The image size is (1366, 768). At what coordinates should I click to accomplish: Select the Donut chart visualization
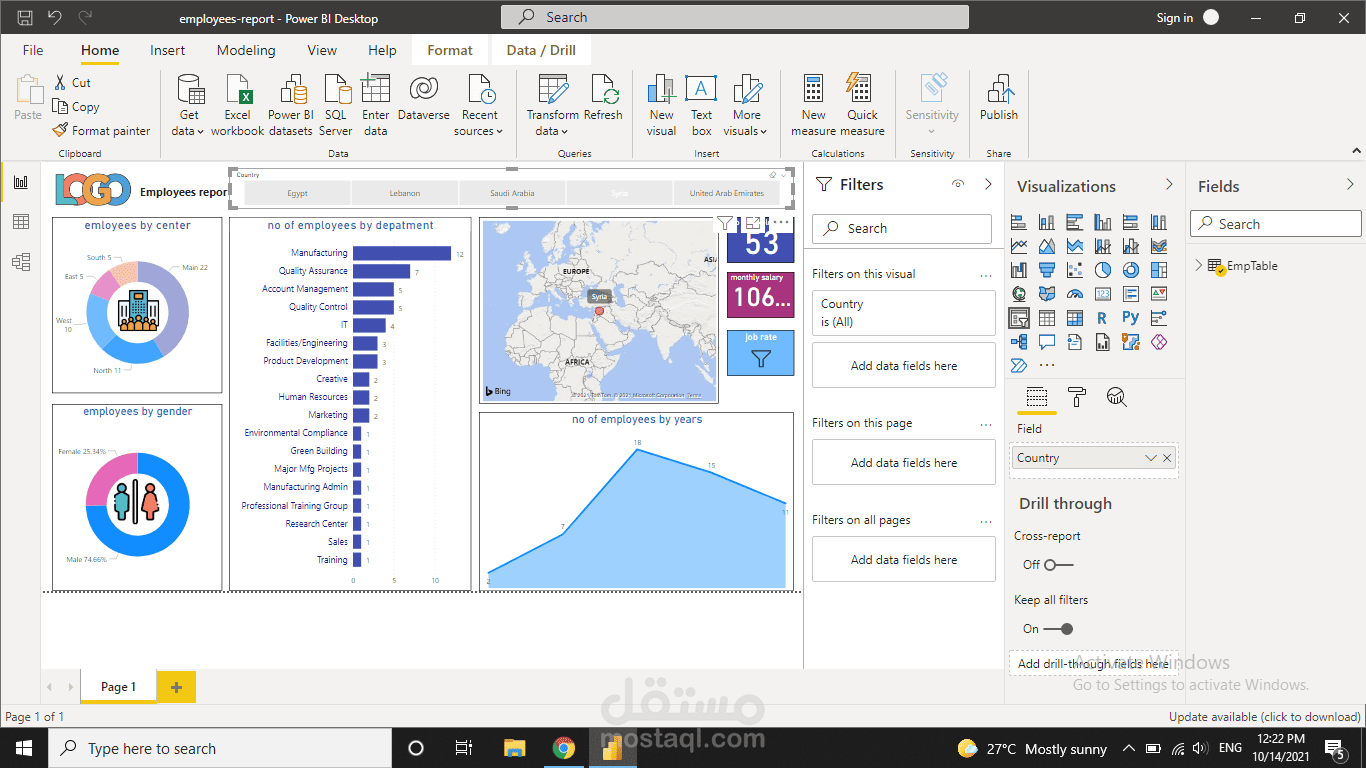[1131, 270]
